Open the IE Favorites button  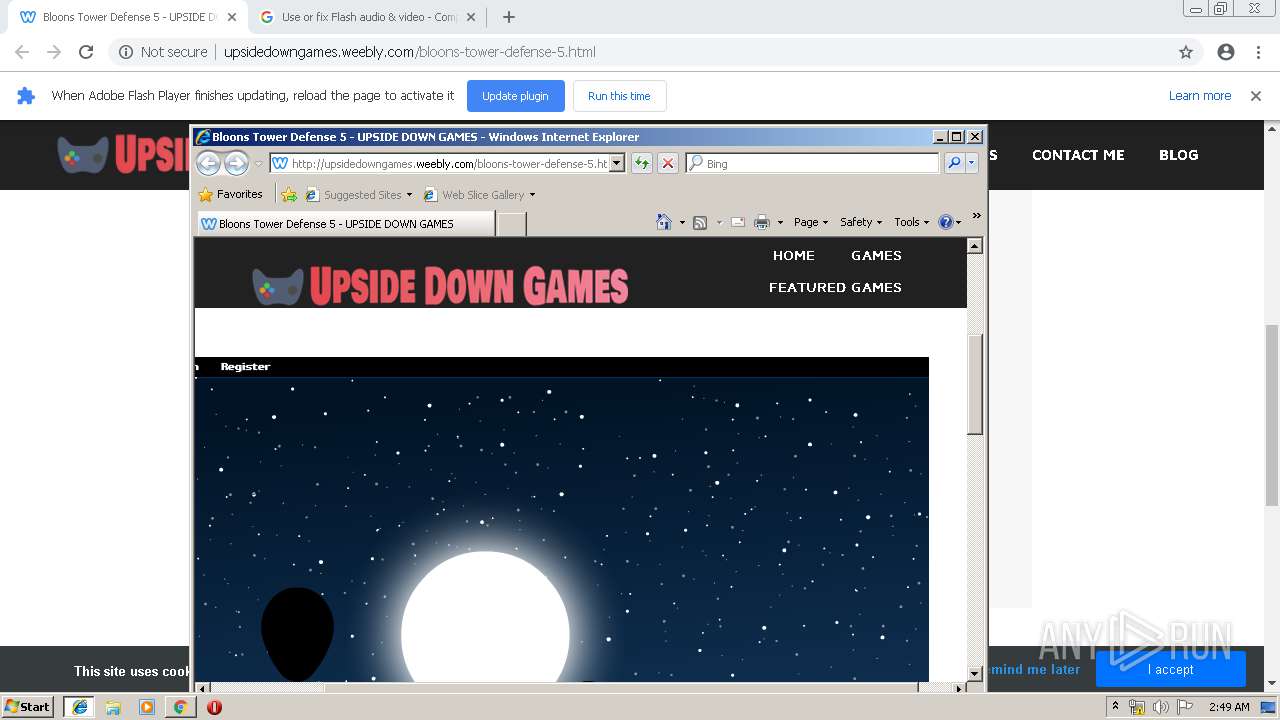click(x=231, y=194)
